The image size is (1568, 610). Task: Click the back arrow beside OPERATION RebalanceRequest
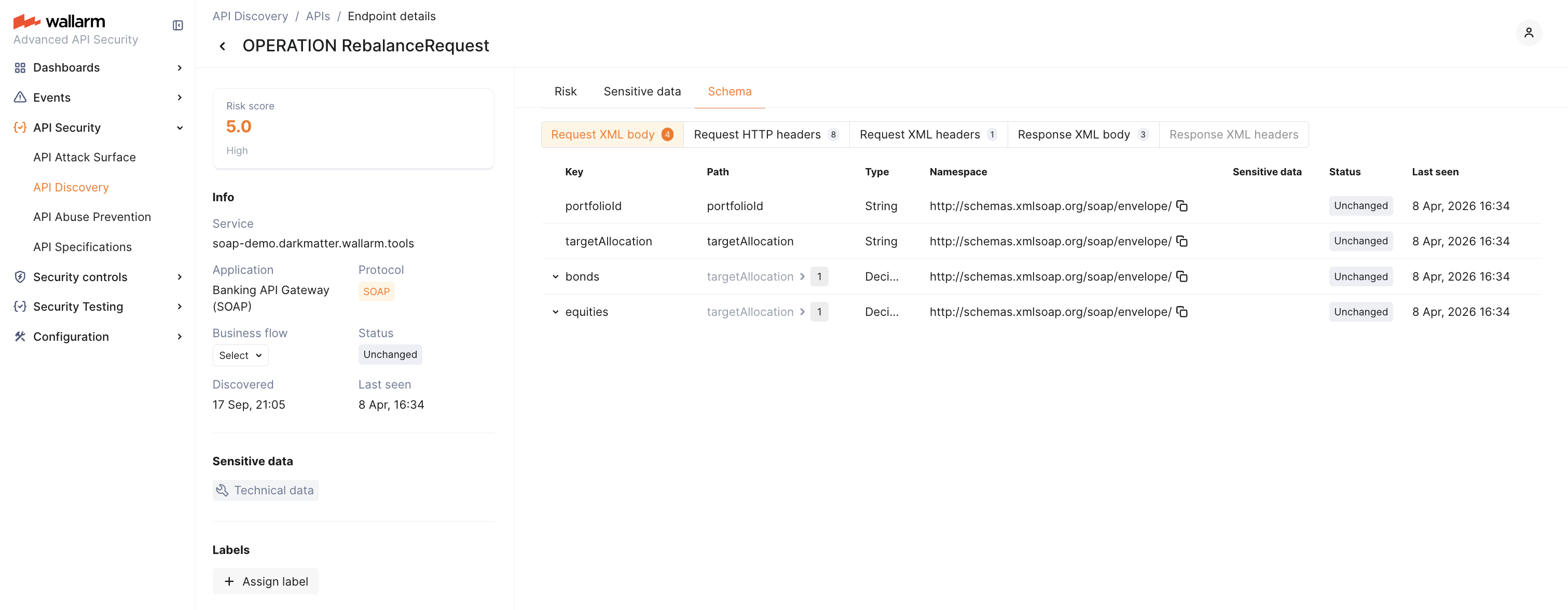point(222,46)
